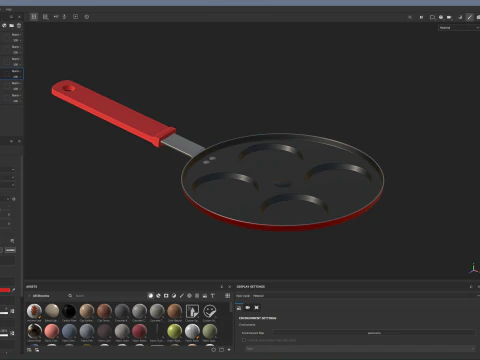Screen dimensions: 480x360
Task: Open blend mode dropdown of third layer
Action: (16, 59)
